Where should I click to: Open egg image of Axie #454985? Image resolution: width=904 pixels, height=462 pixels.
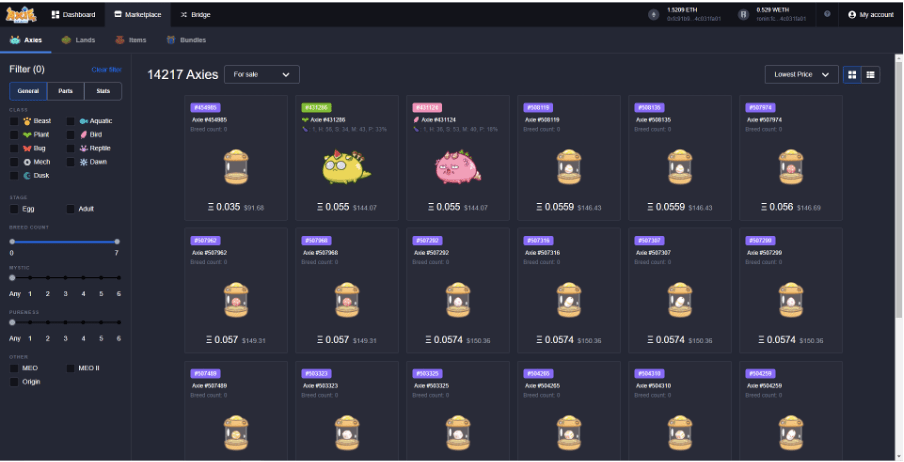pyautogui.click(x=236, y=167)
